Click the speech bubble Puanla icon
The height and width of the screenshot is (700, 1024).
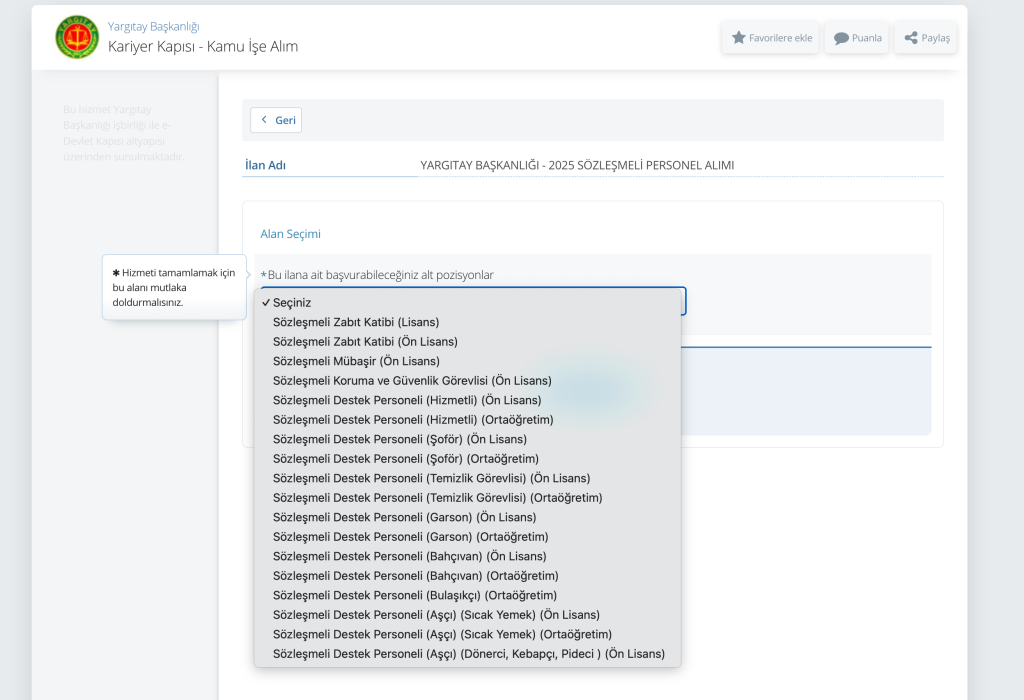click(841, 38)
